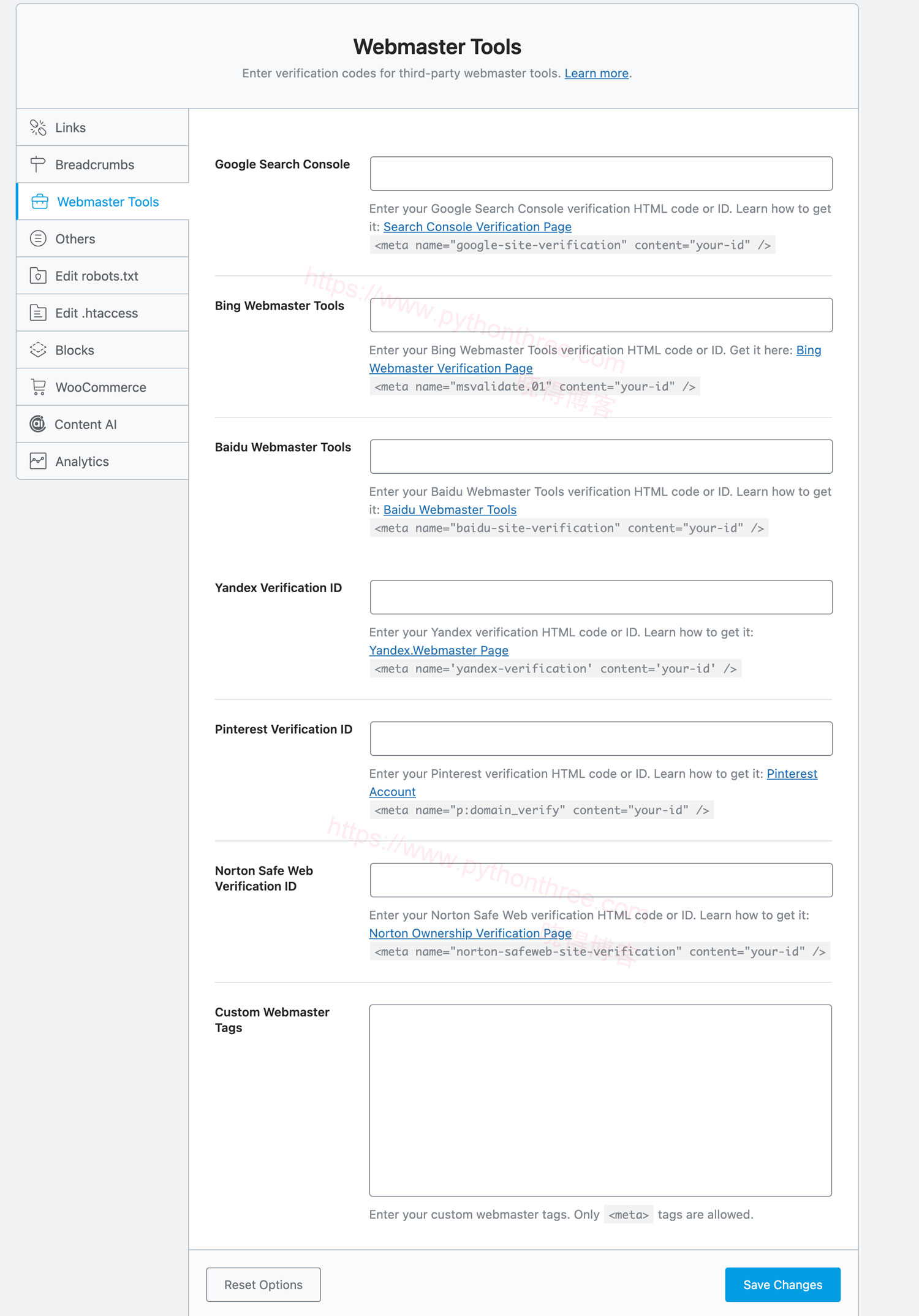The image size is (919, 1316).
Task: Focus the Yandex Verification ID input field
Action: click(601, 597)
